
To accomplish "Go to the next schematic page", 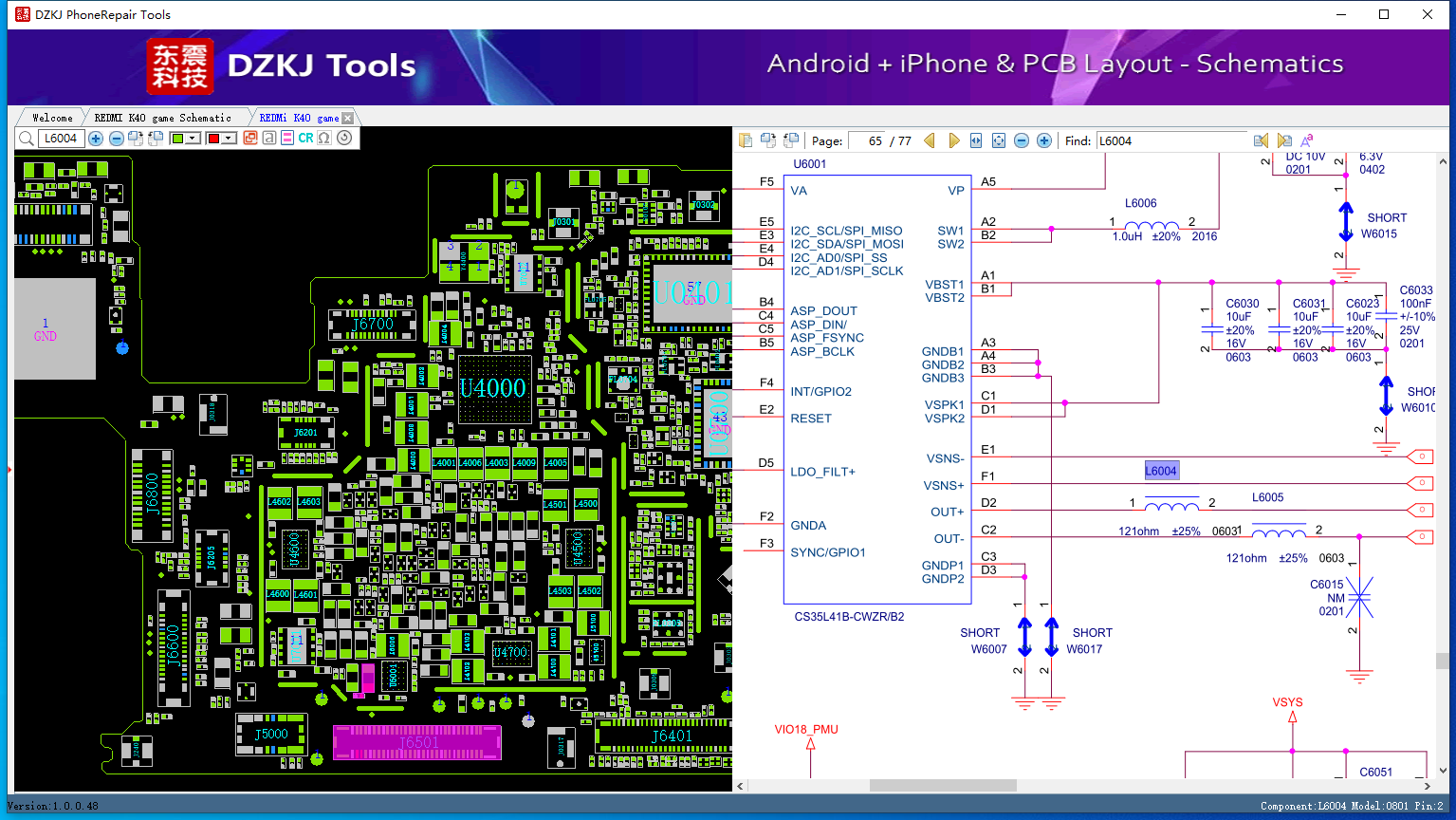I will 954,140.
